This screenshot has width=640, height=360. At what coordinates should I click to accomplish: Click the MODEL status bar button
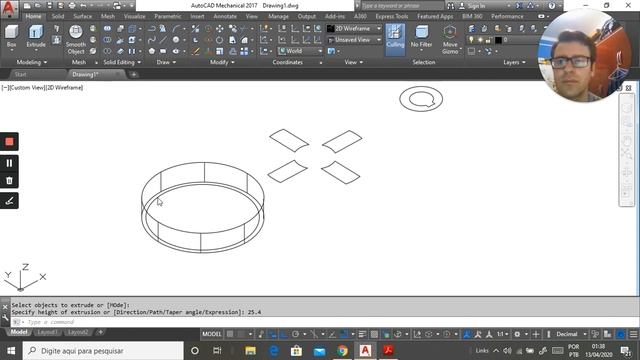(212, 334)
